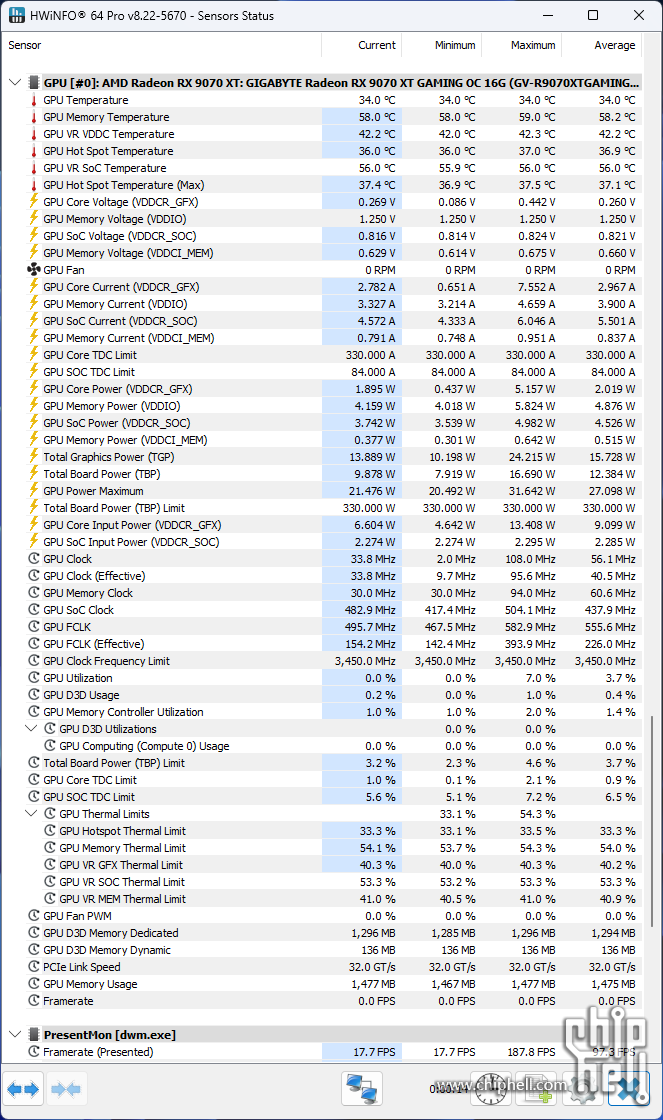Screen dimensions: 663x1120
Task: Click the clock icon beside Framerate (Presented)
Action: point(34,1051)
